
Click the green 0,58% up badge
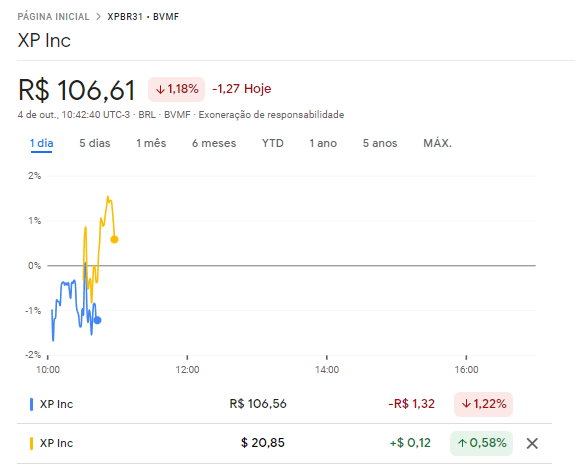coord(481,443)
